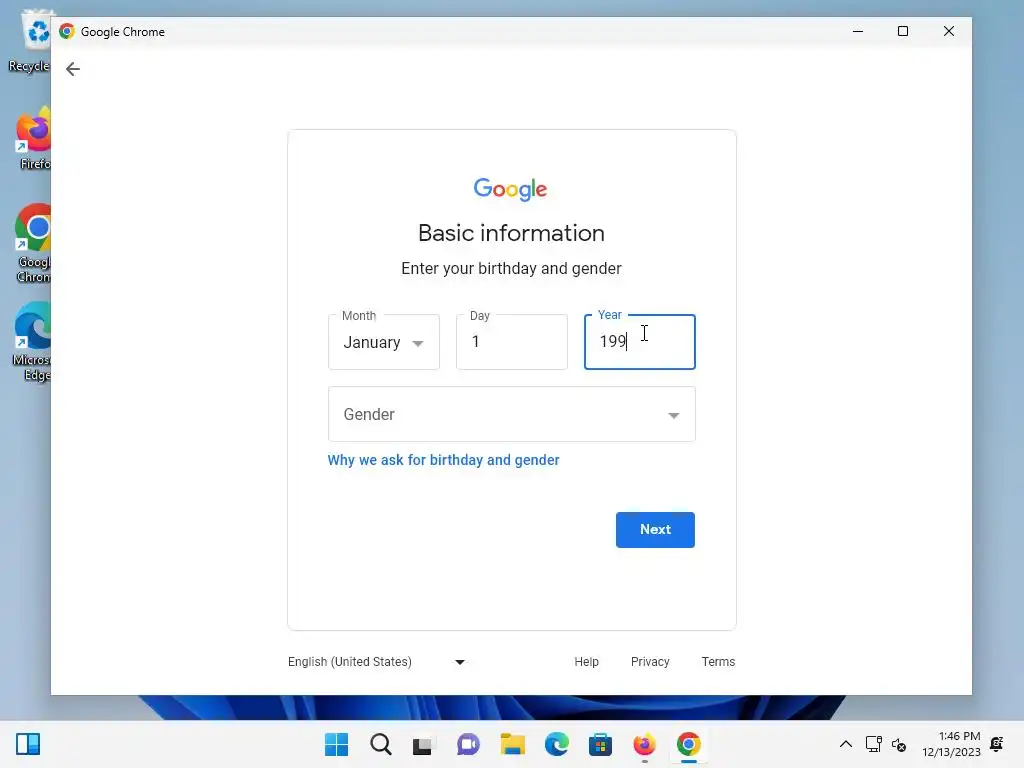Click the Day input field

(511, 342)
